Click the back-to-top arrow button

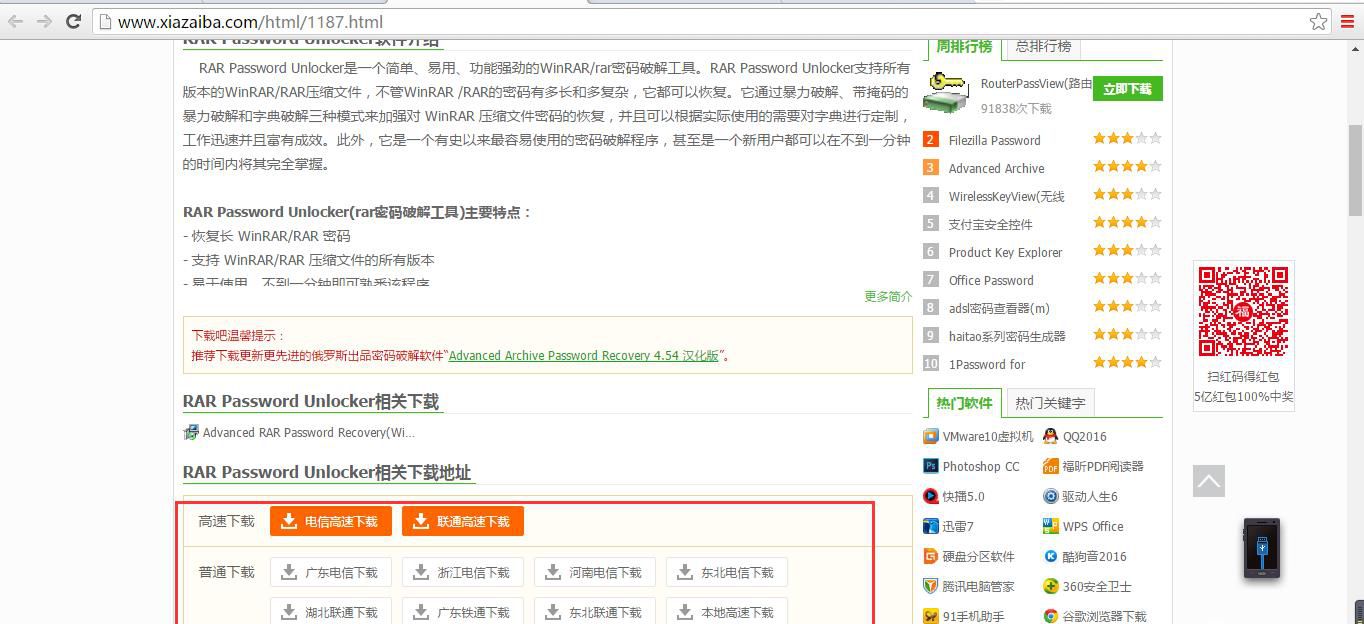tap(1208, 481)
